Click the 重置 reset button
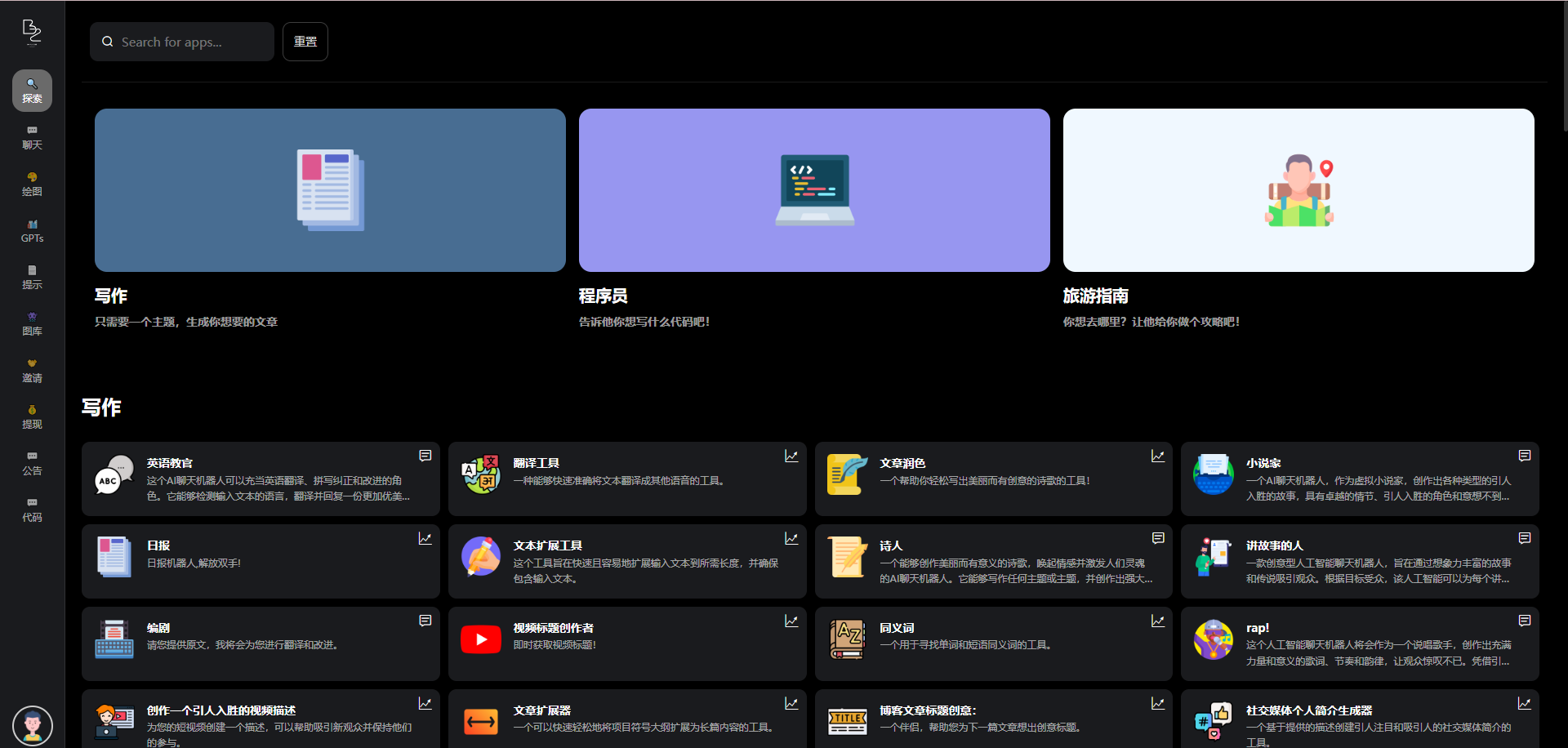This screenshot has width=1568, height=748. [x=305, y=42]
